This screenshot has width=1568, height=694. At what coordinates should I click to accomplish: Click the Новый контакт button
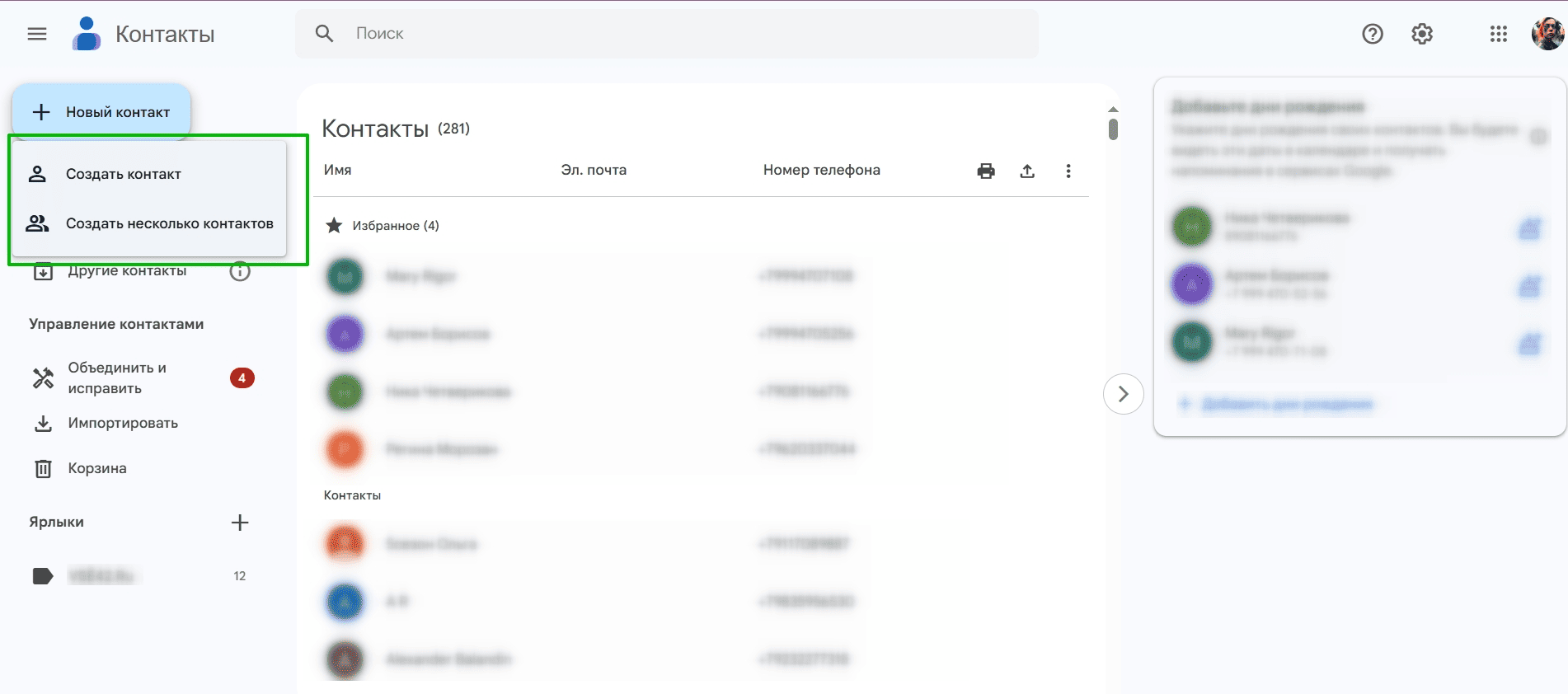(x=101, y=112)
